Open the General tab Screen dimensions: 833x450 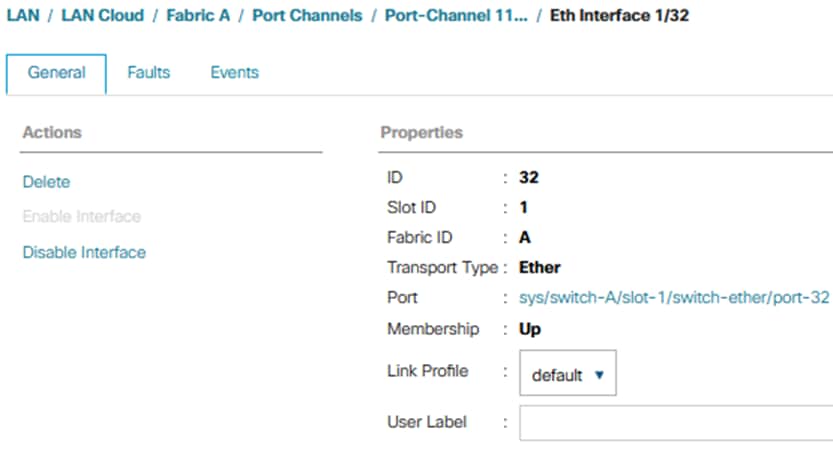coord(56,73)
